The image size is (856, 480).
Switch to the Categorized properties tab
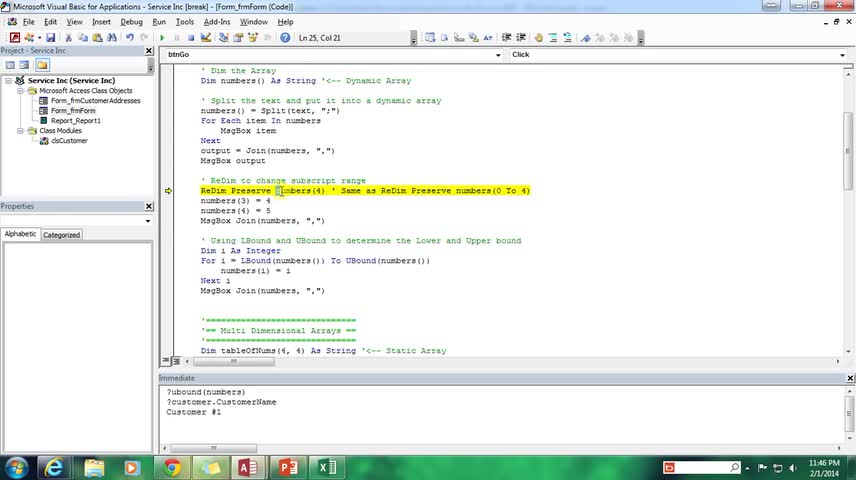(61, 235)
